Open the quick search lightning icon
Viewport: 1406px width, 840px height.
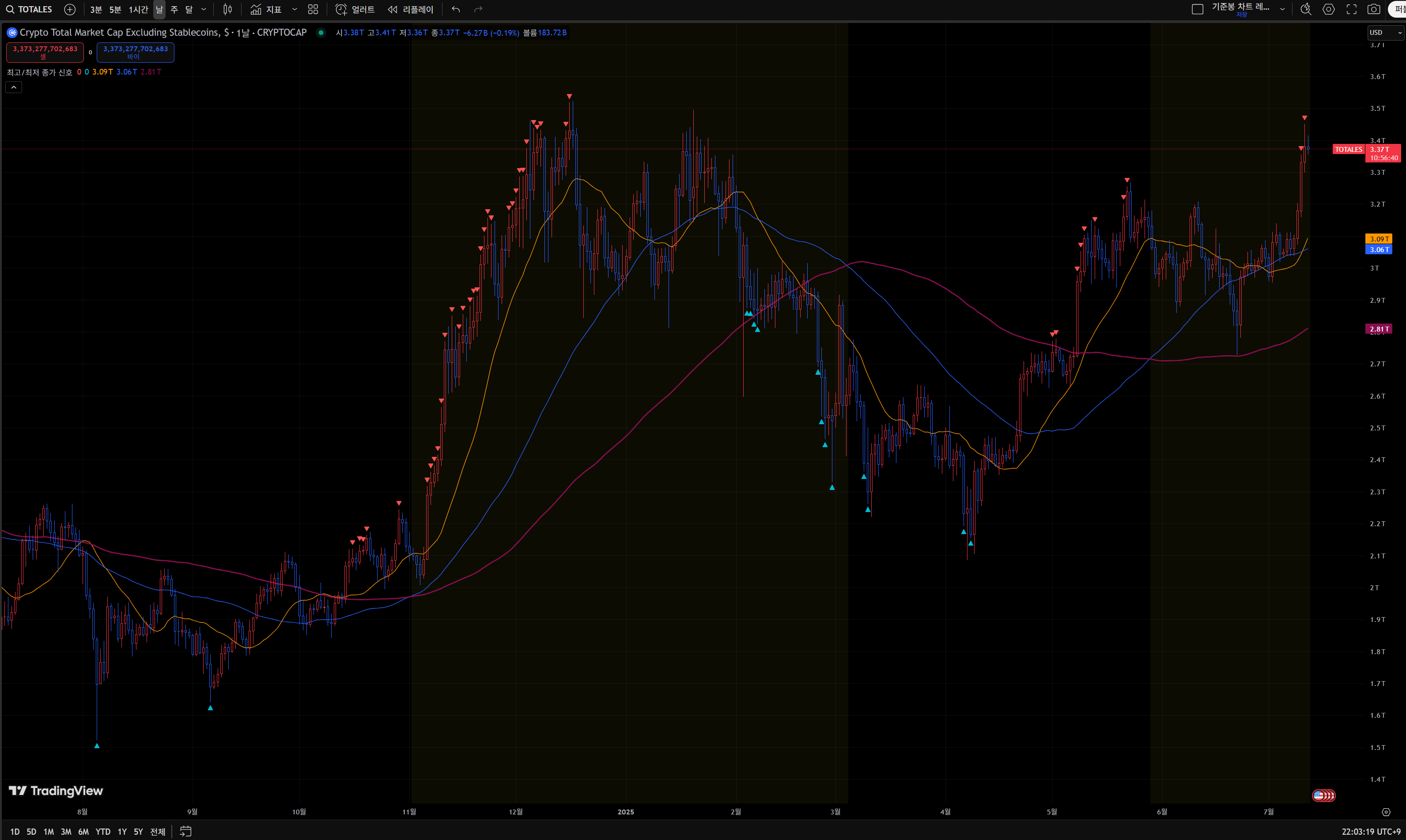coord(1306,9)
